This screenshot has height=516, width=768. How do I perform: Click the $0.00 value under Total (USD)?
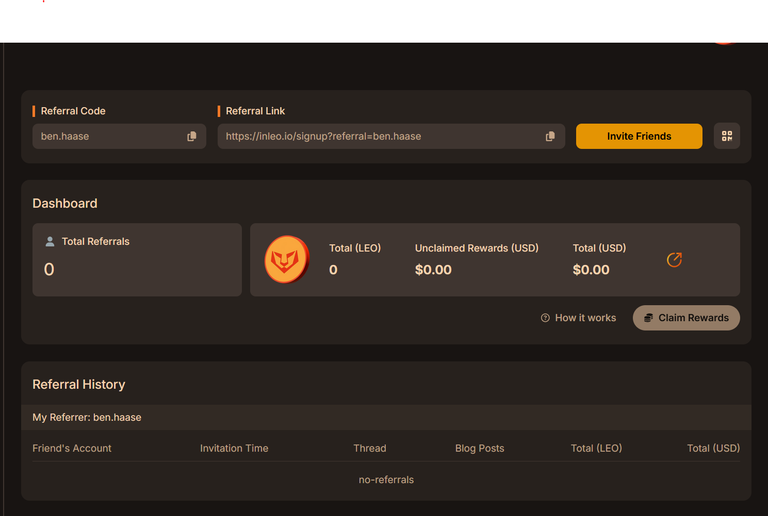pos(591,270)
